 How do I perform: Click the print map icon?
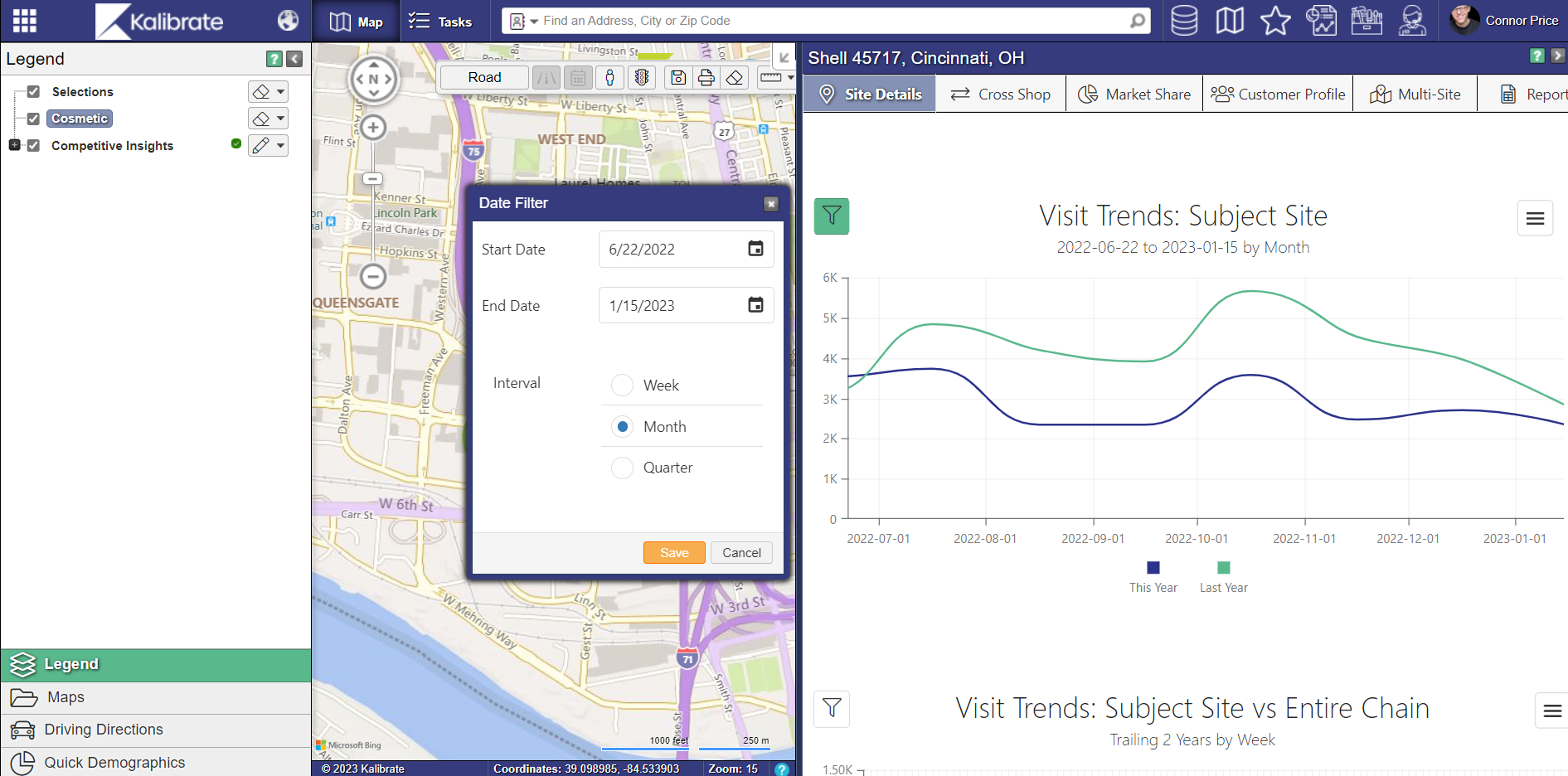[706, 78]
